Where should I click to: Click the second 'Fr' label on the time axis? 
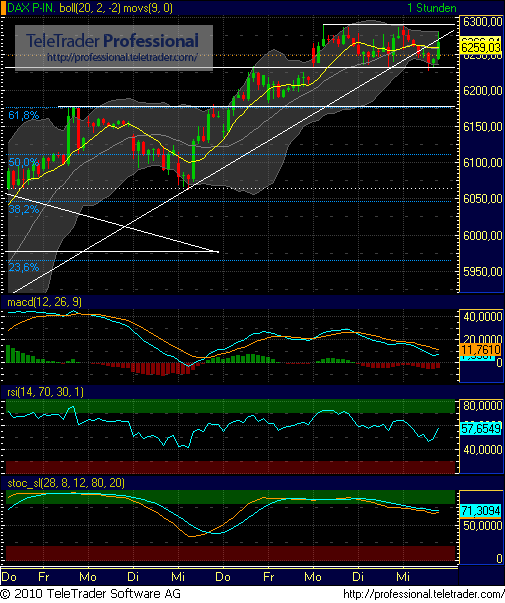click(268, 577)
